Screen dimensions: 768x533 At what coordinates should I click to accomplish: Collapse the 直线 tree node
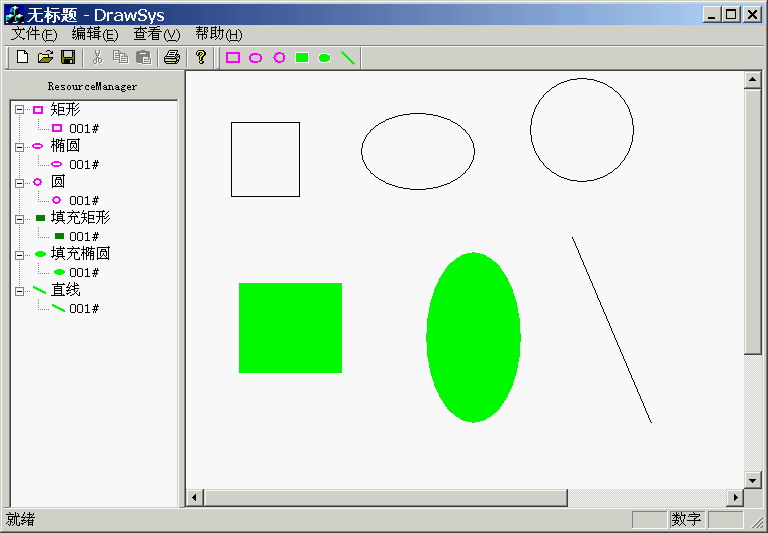click(x=19, y=291)
